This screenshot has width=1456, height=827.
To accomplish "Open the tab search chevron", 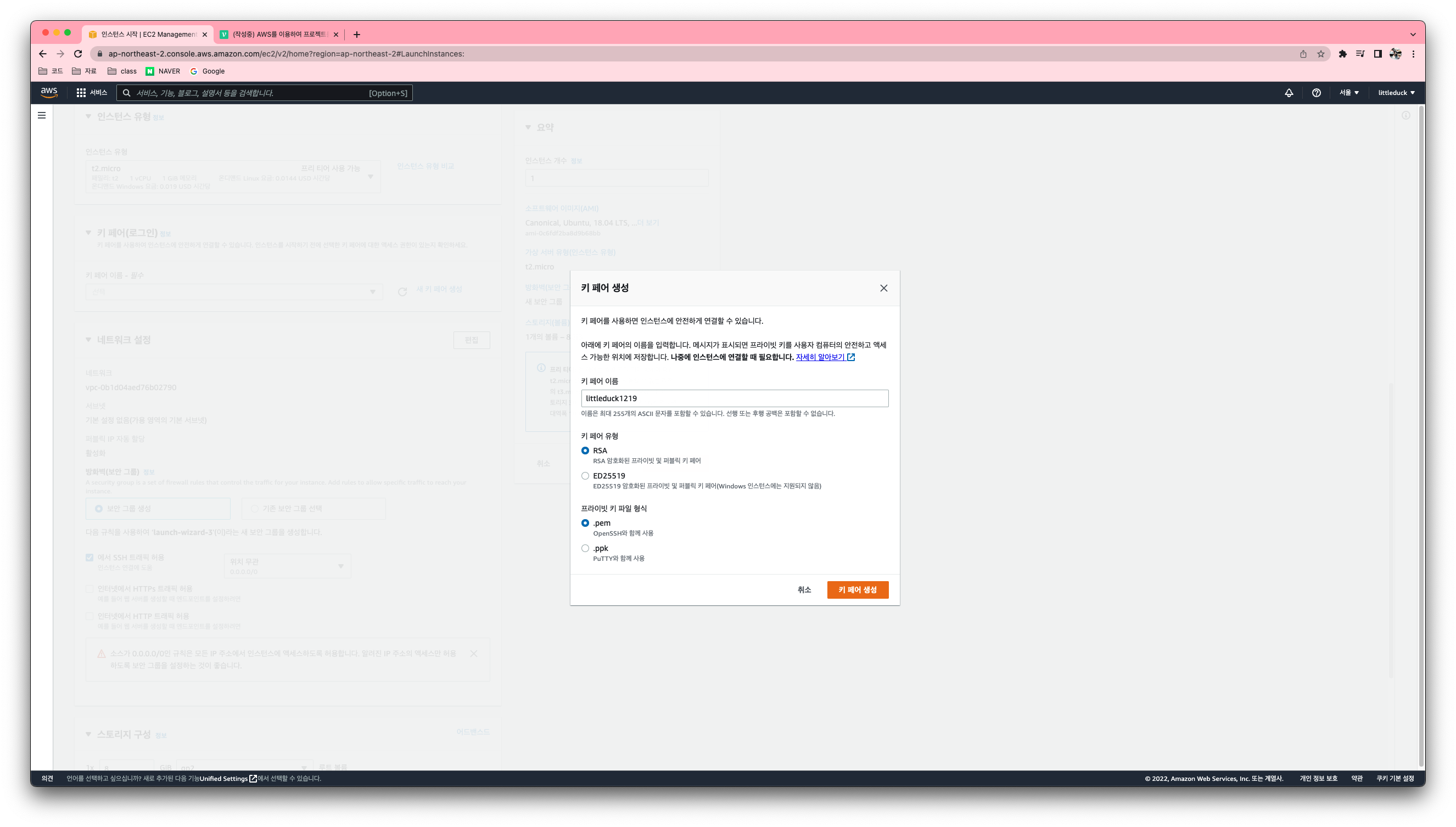I will 1412,35.
